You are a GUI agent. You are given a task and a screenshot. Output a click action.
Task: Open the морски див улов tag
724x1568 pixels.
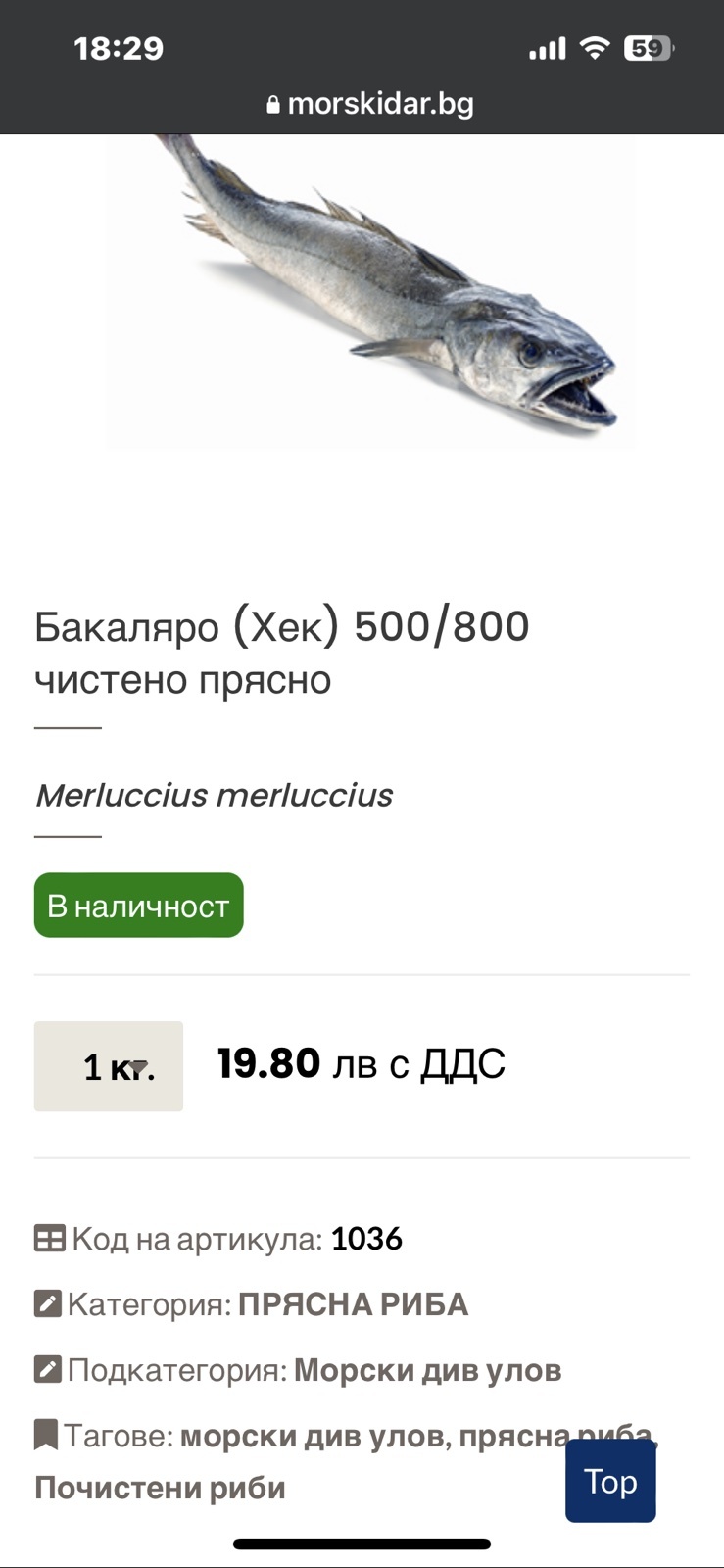point(314,1436)
